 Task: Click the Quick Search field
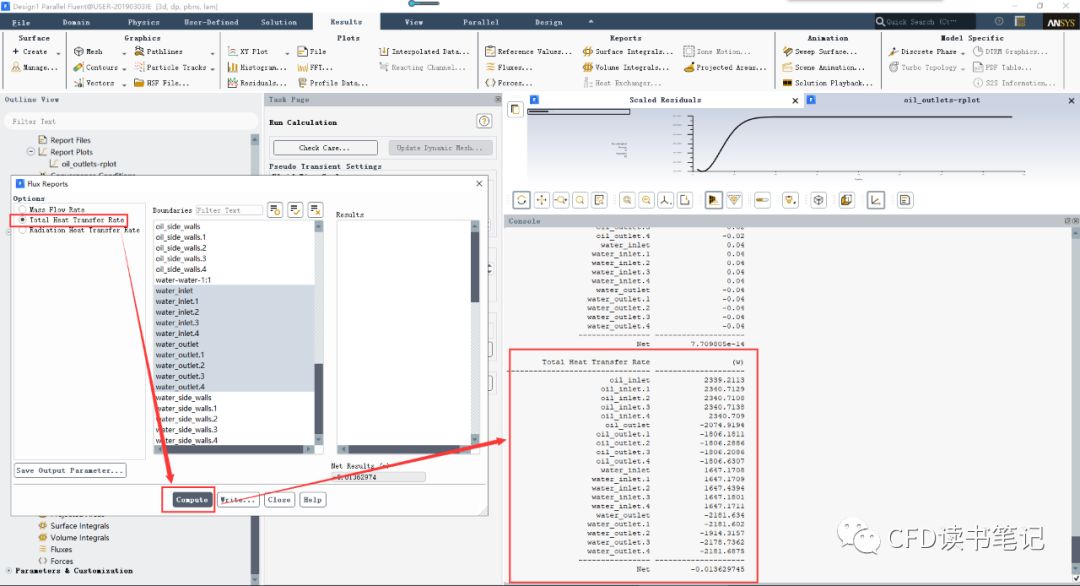tap(924, 22)
